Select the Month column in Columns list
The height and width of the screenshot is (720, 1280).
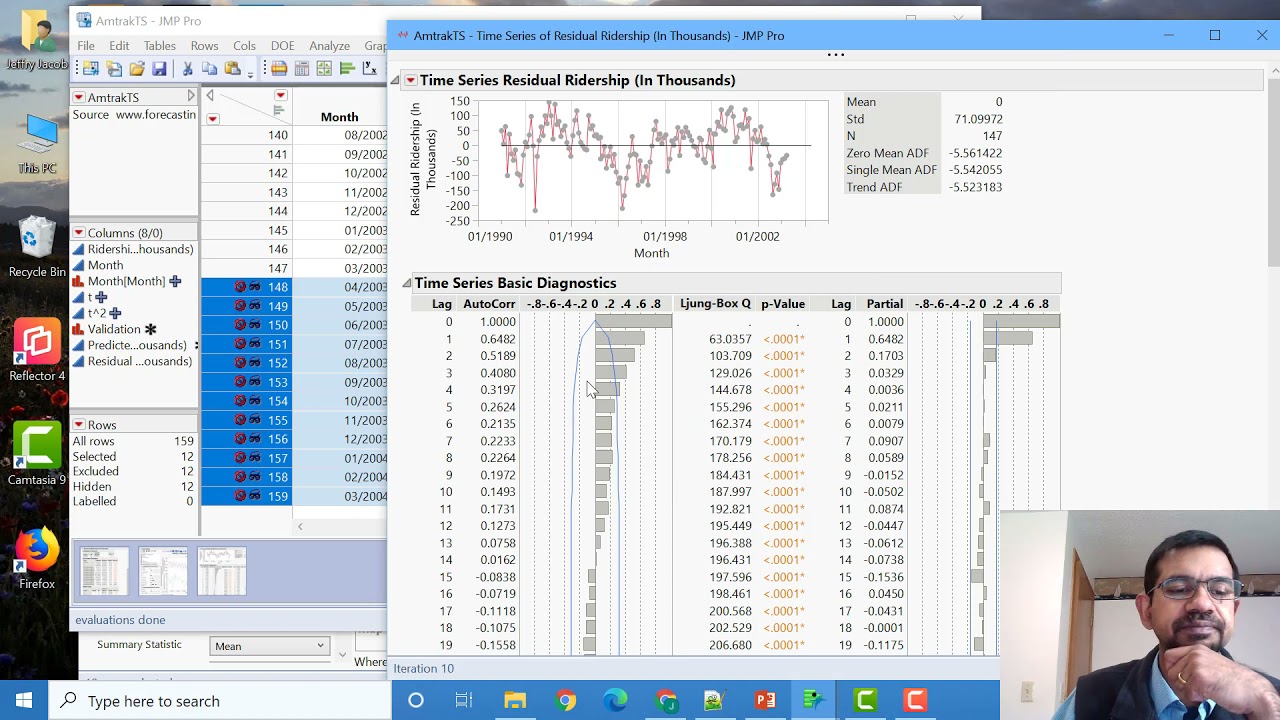pyautogui.click(x=105, y=265)
